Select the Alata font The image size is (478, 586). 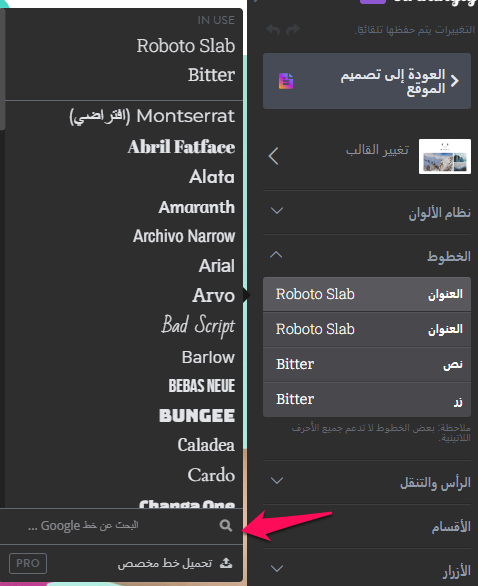(212, 176)
